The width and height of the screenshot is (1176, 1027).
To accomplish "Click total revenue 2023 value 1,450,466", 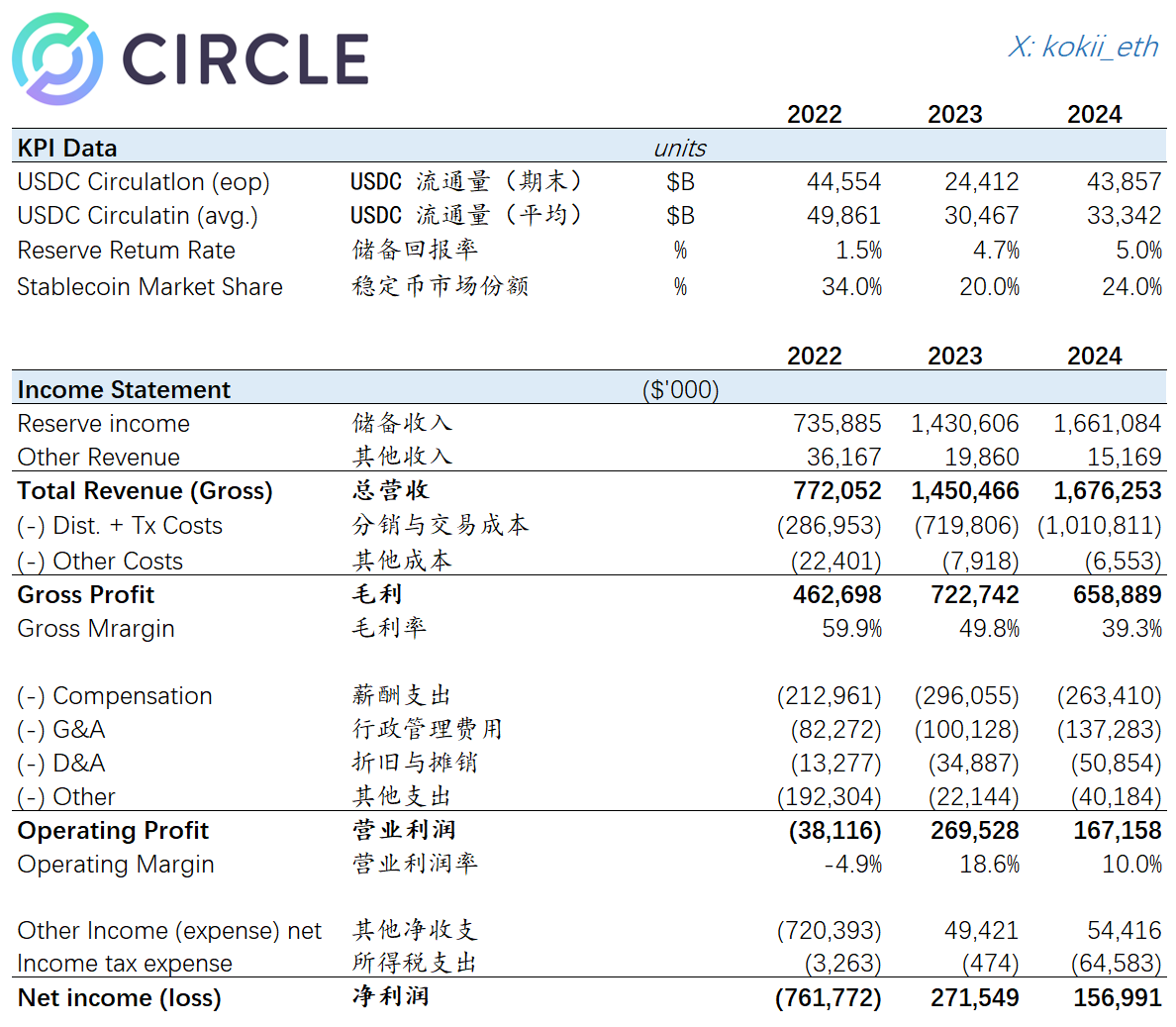I will tap(964, 490).
